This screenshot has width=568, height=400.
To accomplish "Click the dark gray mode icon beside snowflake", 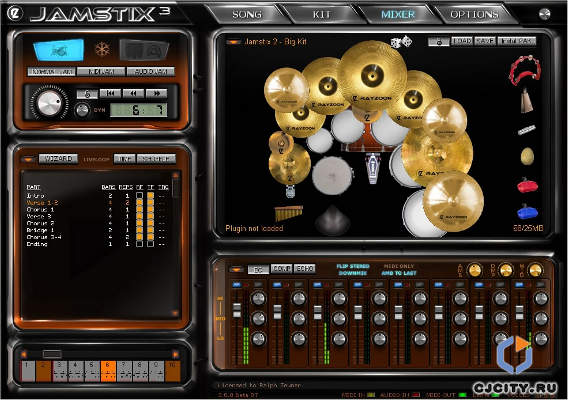I will [145, 49].
